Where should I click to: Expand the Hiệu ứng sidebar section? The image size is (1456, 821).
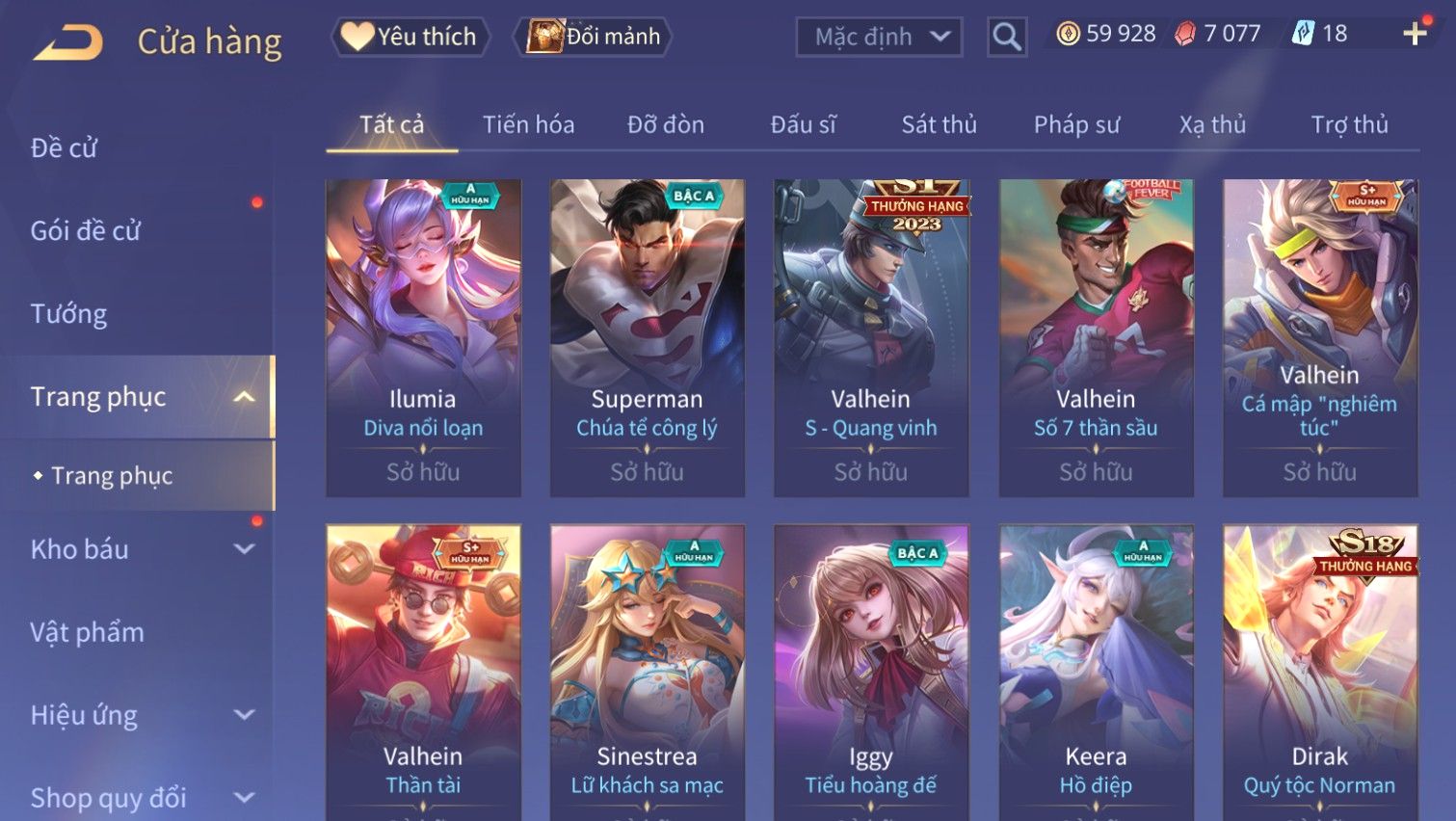[x=245, y=715]
